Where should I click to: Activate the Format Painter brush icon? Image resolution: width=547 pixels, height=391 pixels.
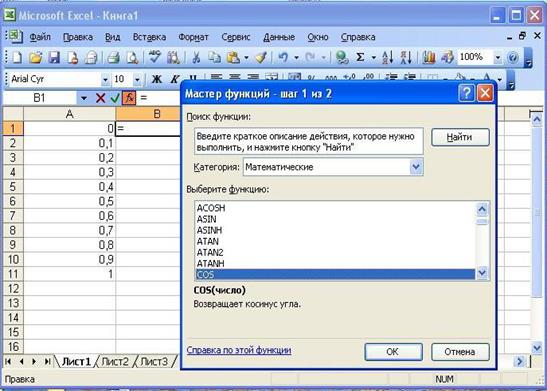pyautogui.click(x=261, y=58)
